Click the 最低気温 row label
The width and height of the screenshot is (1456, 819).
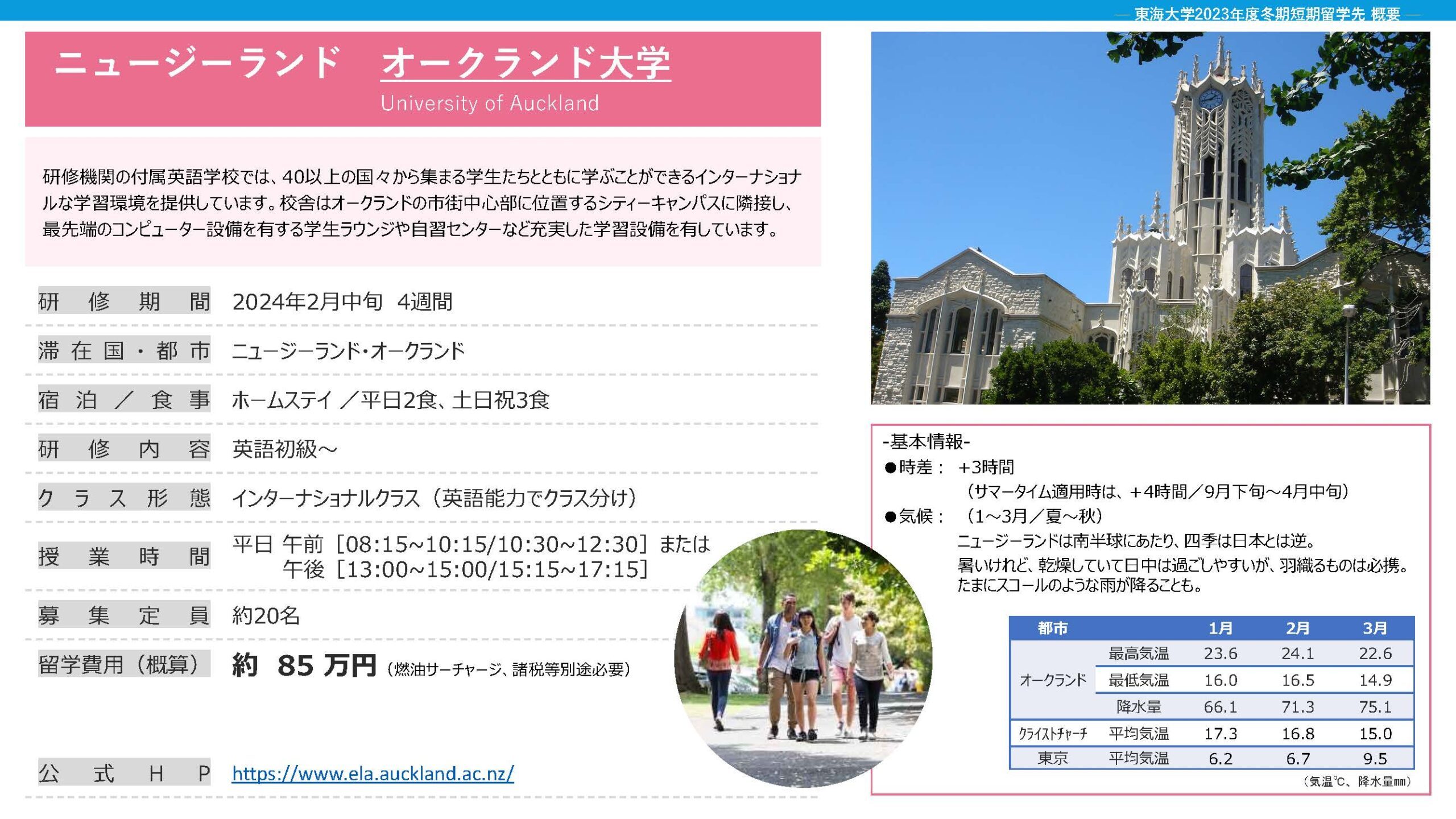1139,680
